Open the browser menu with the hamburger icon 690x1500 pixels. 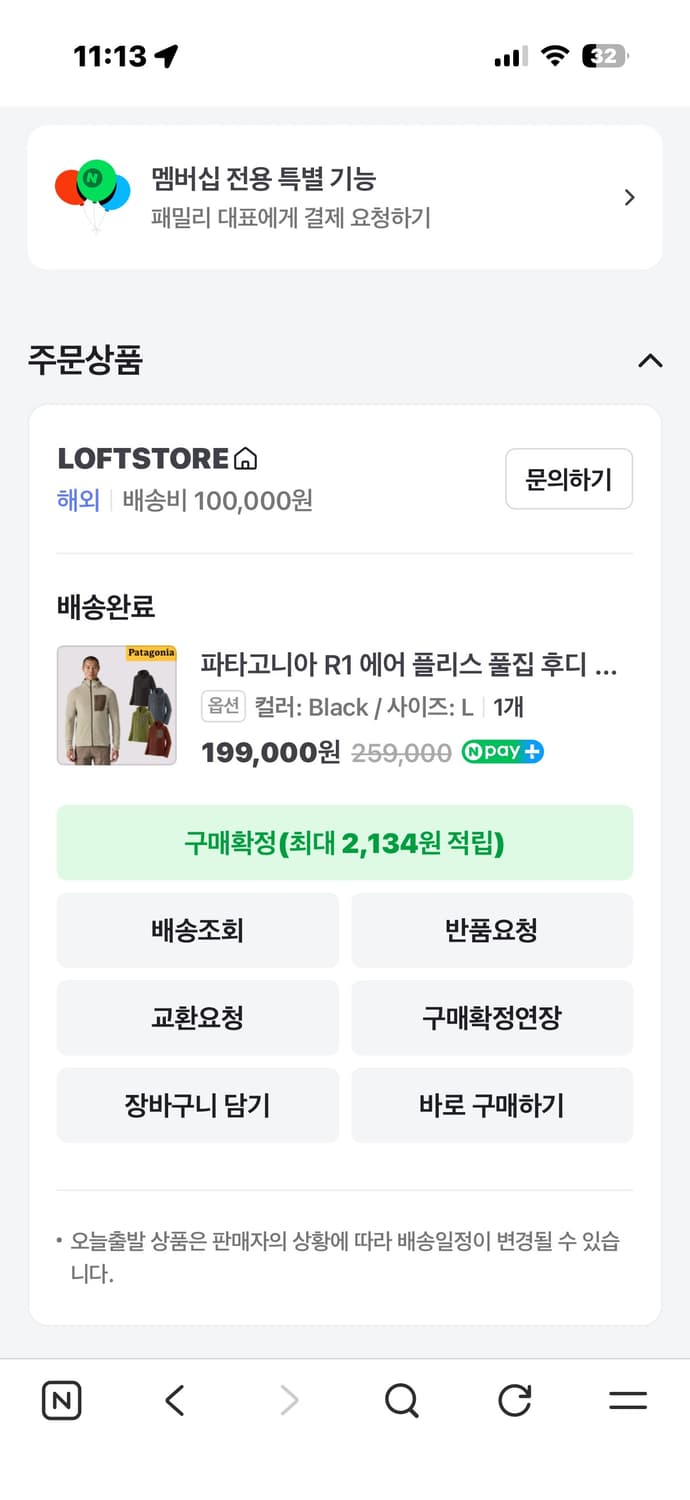[625, 1400]
